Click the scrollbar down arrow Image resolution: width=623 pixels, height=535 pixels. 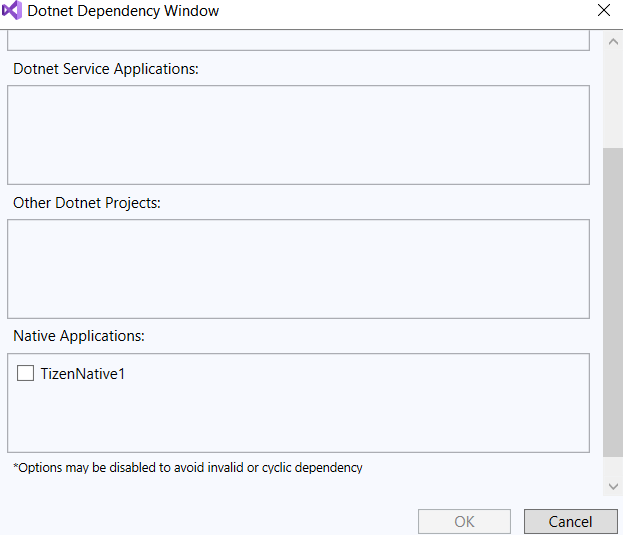pyautogui.click(x=613, y=486)
